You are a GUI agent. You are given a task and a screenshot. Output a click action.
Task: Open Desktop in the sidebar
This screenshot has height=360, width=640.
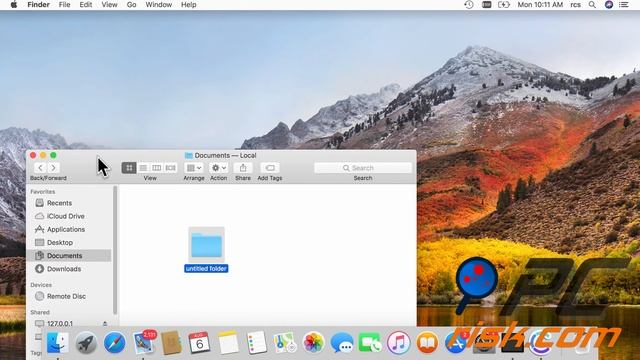coord(69,242)
